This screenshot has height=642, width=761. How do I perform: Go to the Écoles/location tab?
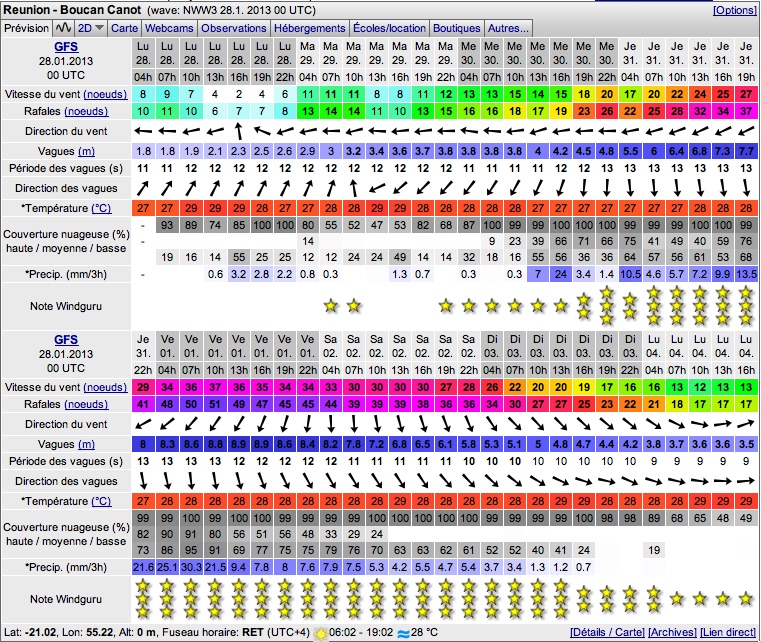[x=390, y=29]
